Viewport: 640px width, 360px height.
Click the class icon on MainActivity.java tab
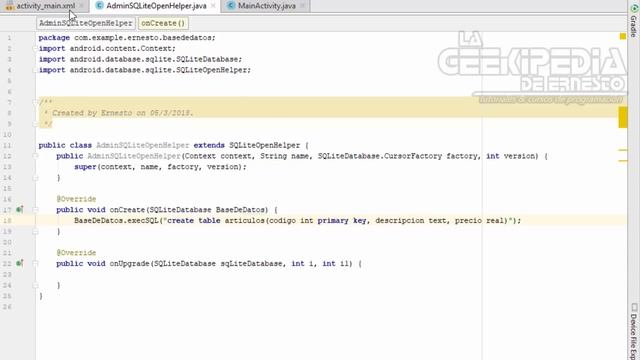coord(231,6)
